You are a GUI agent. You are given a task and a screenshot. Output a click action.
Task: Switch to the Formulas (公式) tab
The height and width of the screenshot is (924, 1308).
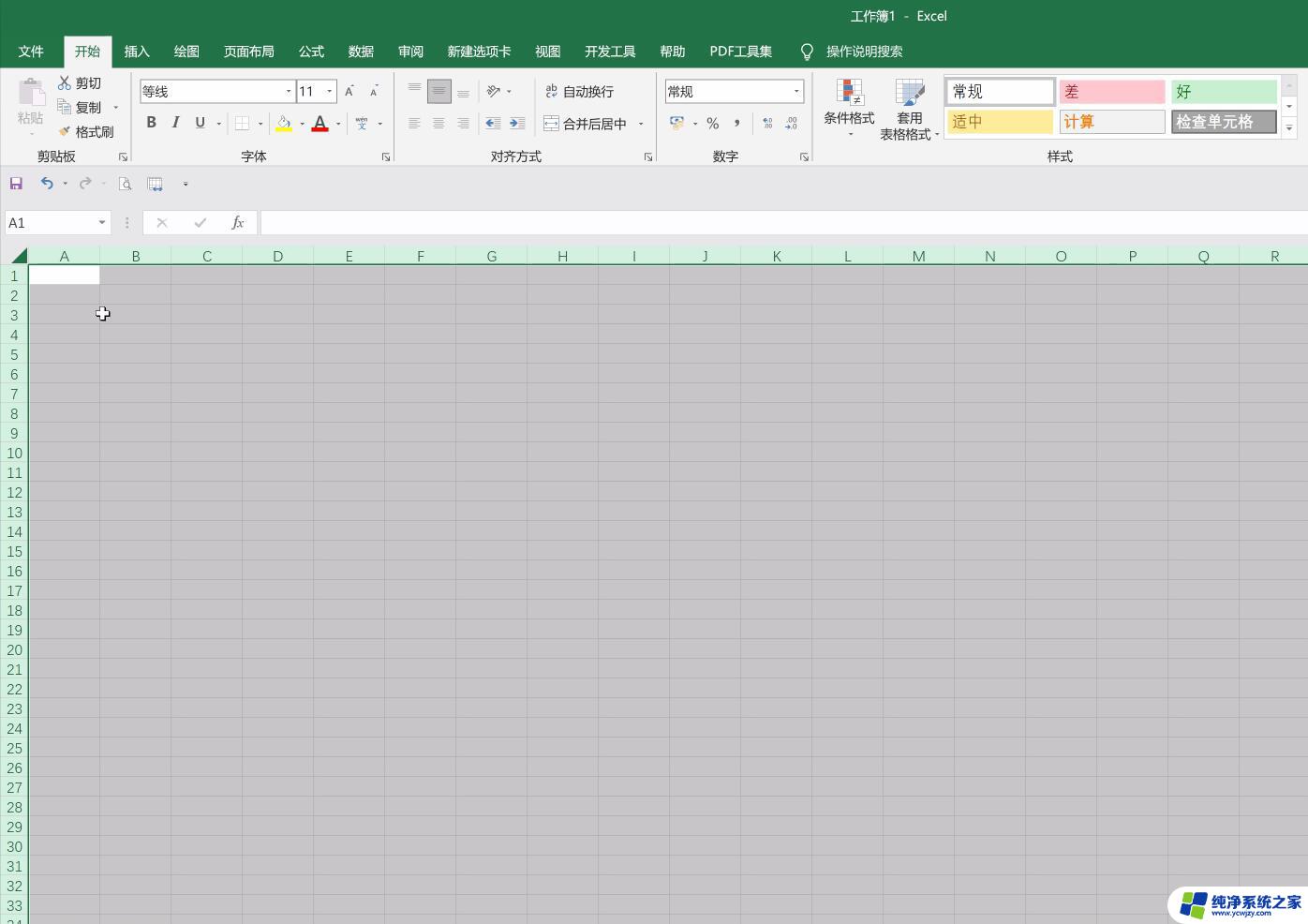[x=311, y=52]
